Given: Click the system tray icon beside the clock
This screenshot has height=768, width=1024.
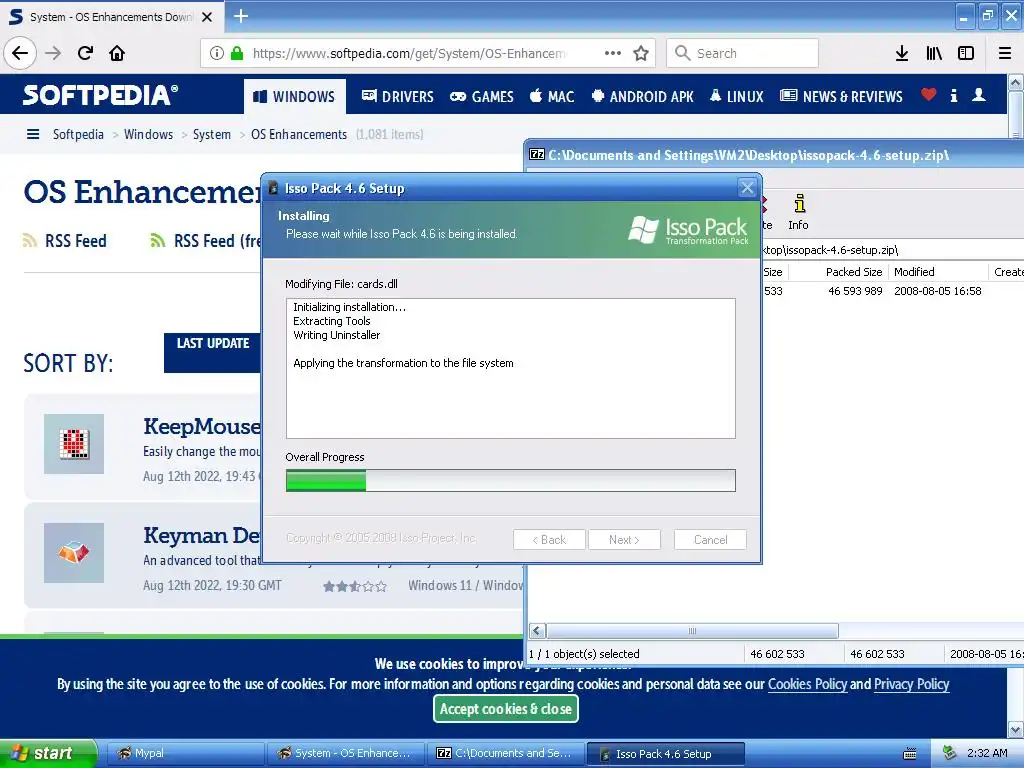Looking at the screenshot, I should [x=950, y=754].
